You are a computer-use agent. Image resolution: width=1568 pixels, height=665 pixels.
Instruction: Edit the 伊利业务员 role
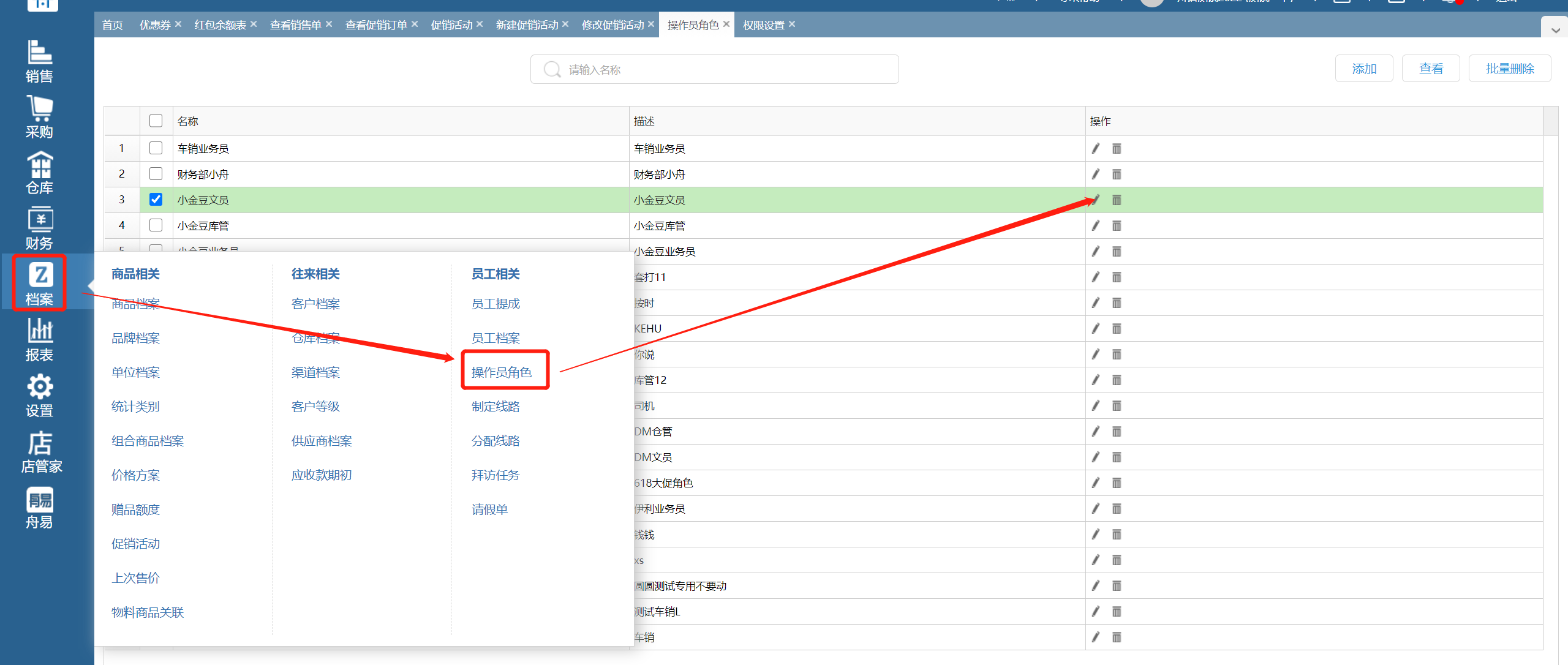(x=1096, y=509)
